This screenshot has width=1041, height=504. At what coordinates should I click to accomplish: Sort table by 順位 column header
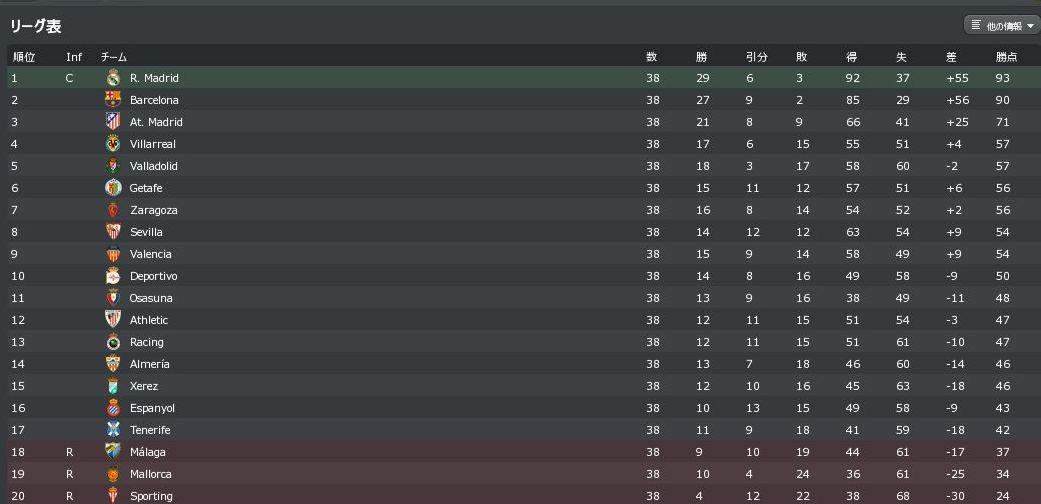(x=24, y=57)
